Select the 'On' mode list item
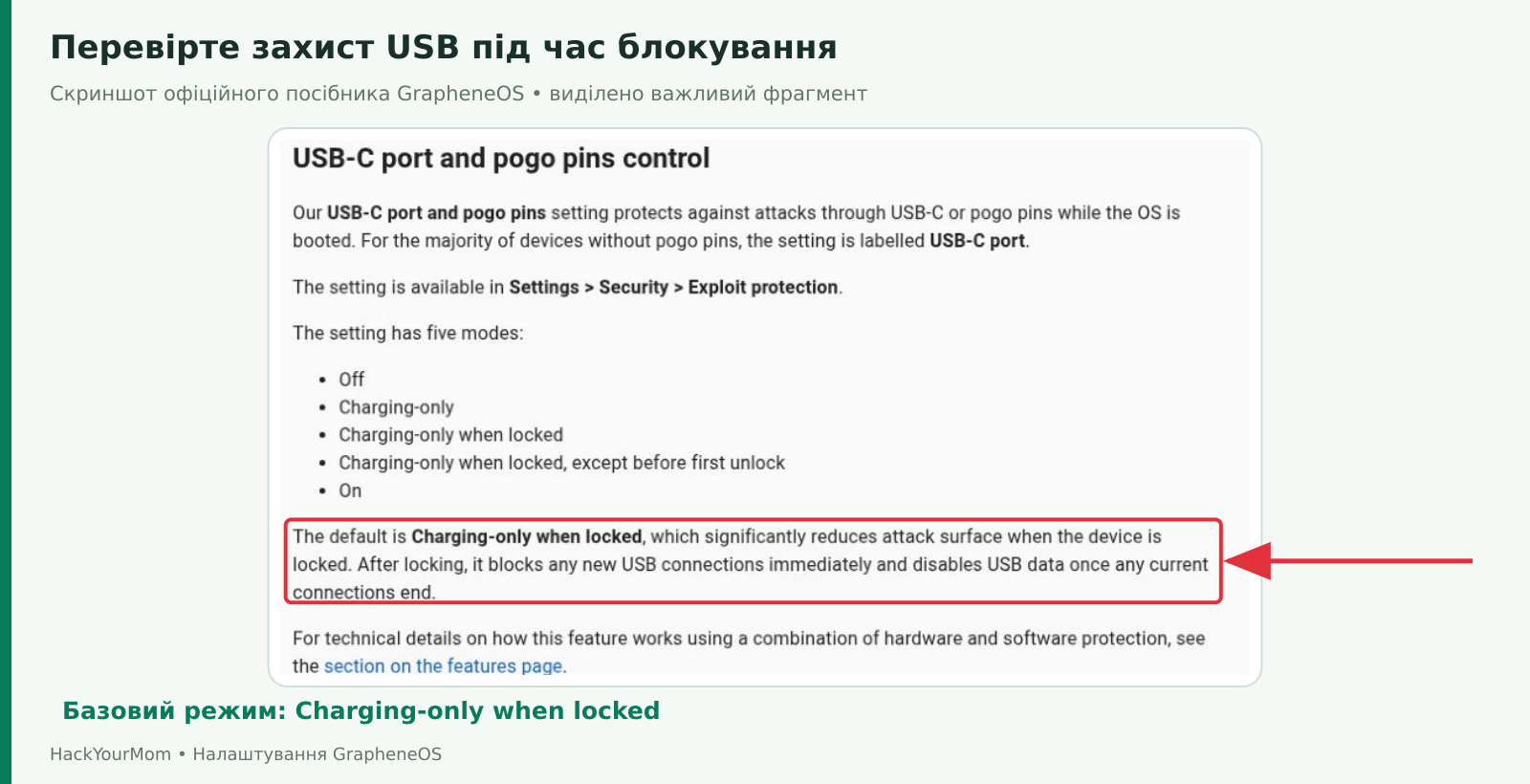Screen dimensions: 1530x784 350,490
